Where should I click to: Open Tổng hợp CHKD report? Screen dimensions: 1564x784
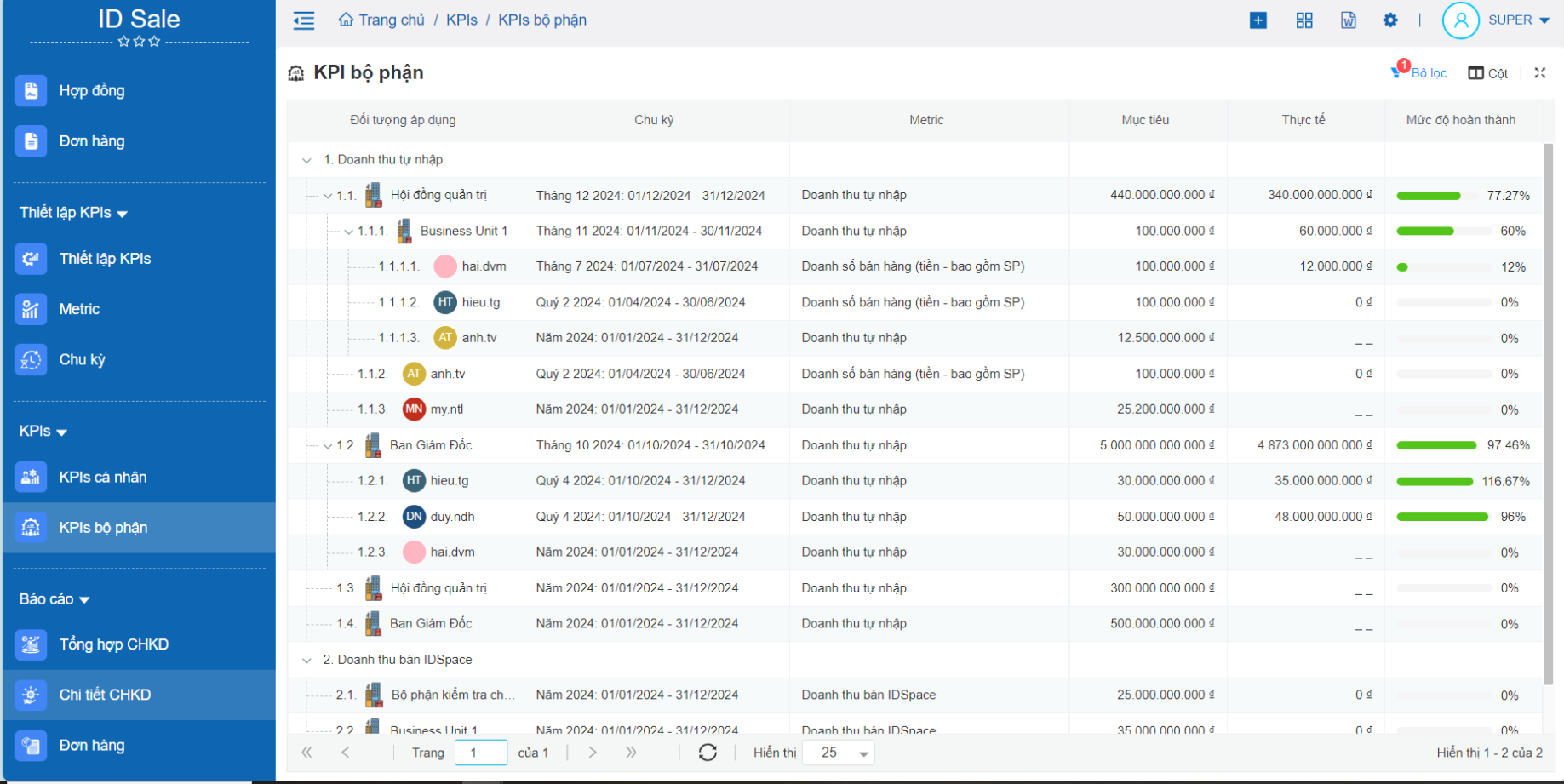114,644
